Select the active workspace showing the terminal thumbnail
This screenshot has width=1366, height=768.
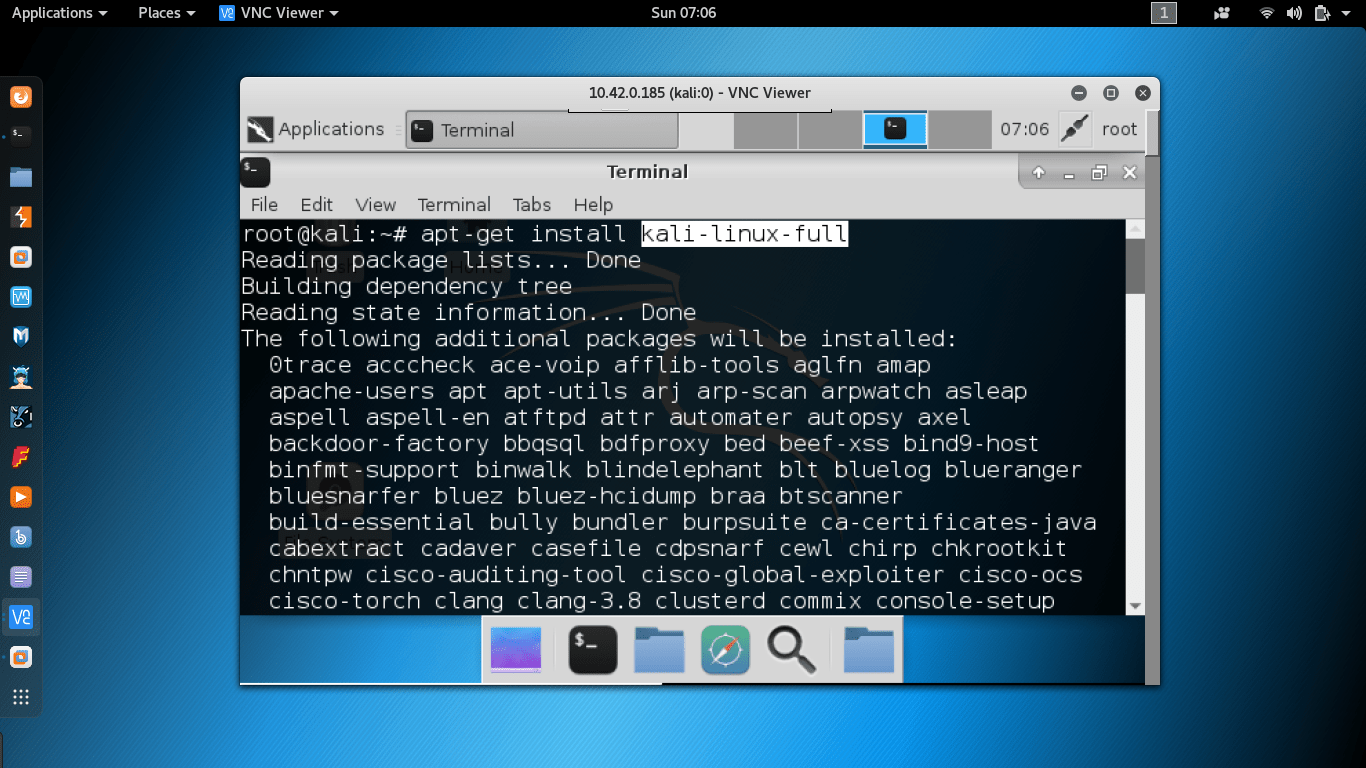coord(895,129)
